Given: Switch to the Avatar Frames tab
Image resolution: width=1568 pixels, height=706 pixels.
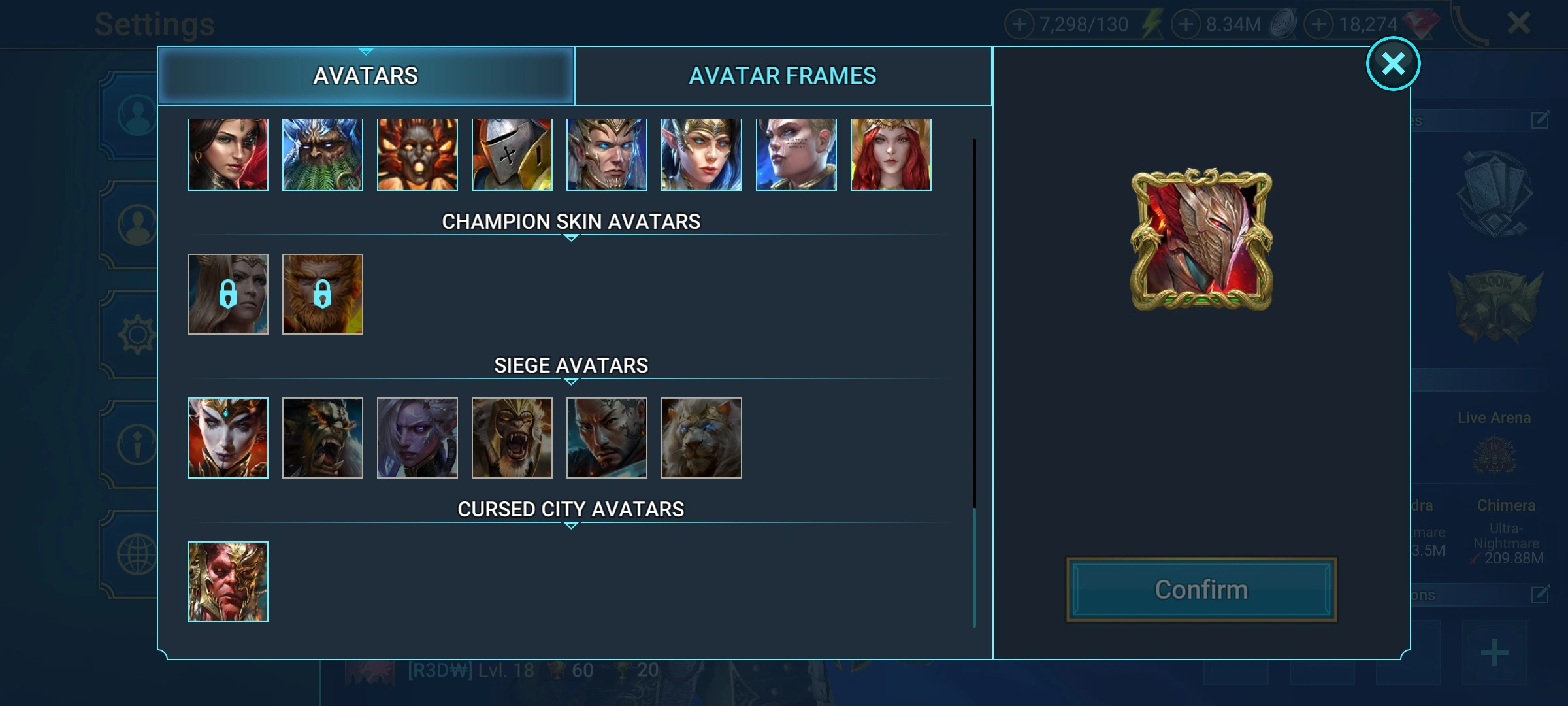Looking at the screenshot, I should click(783, 76).
